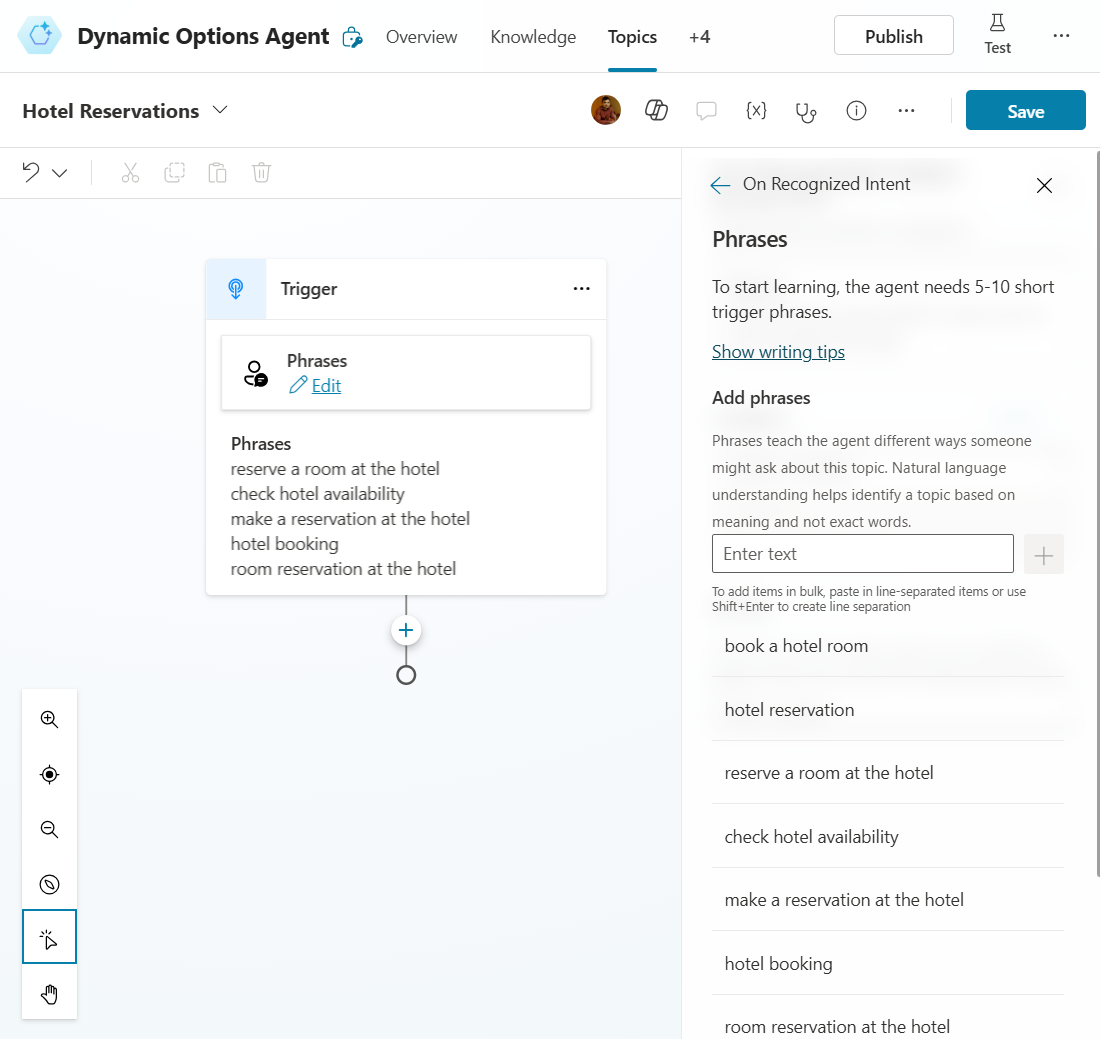The image size is (1100, 1039).
Task: Open the Test agent flask icon
Action: pyautogui.click(x=997, y=35)
